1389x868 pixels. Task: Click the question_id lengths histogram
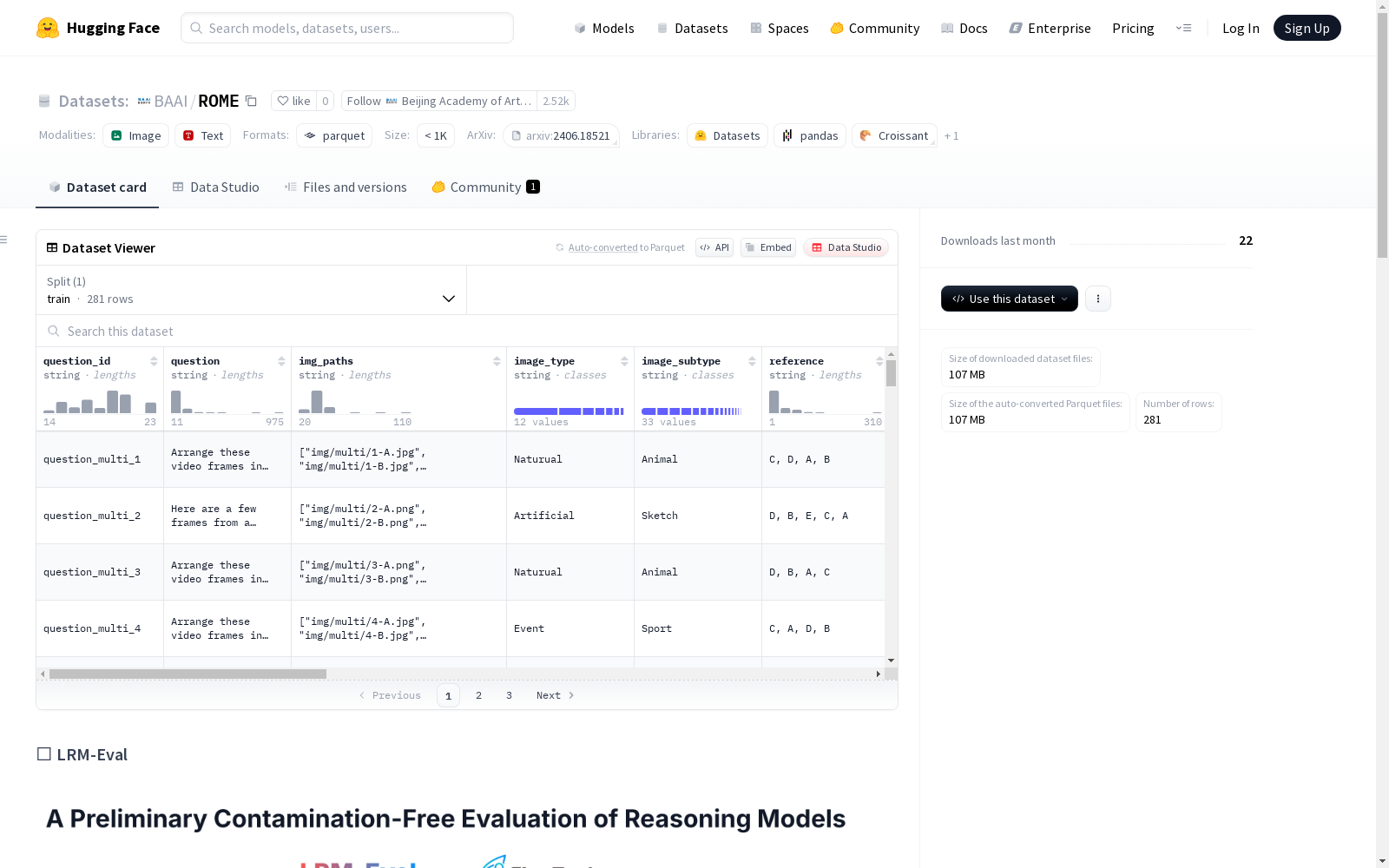pos(100,402)
